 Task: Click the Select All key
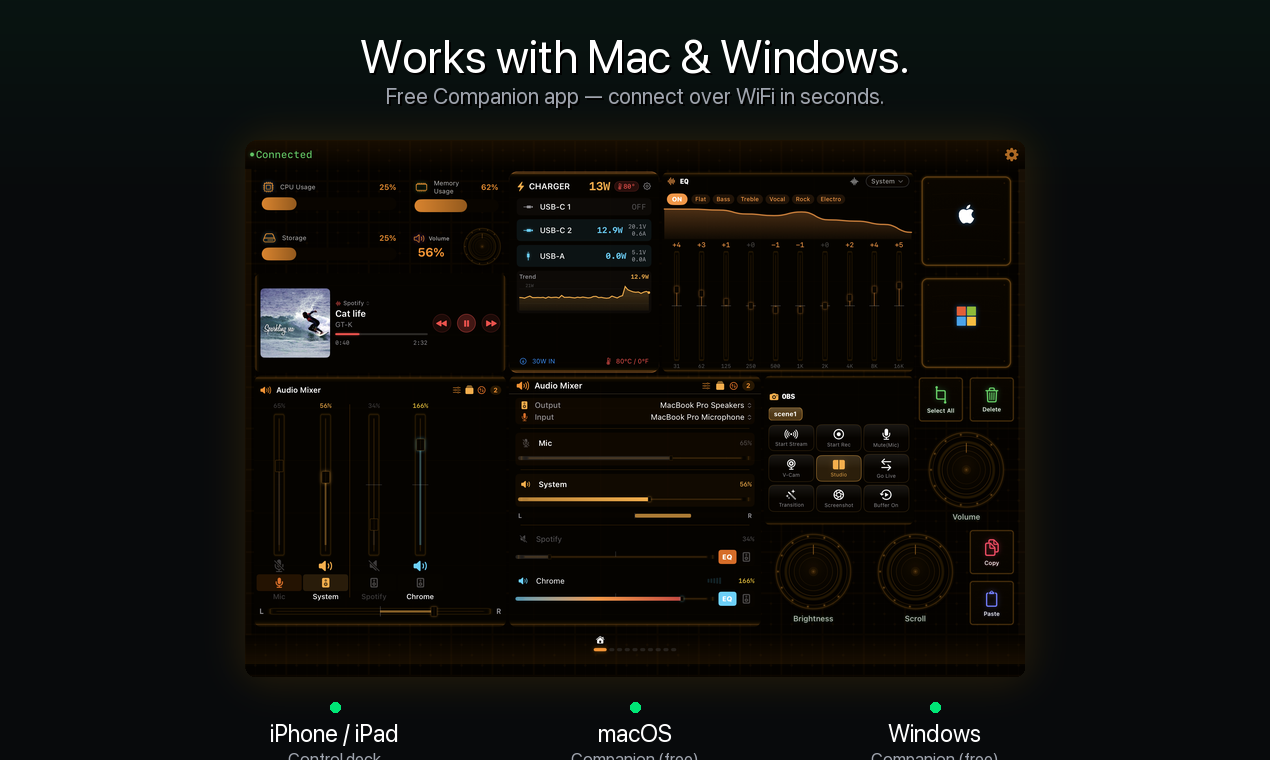point(941,399)
